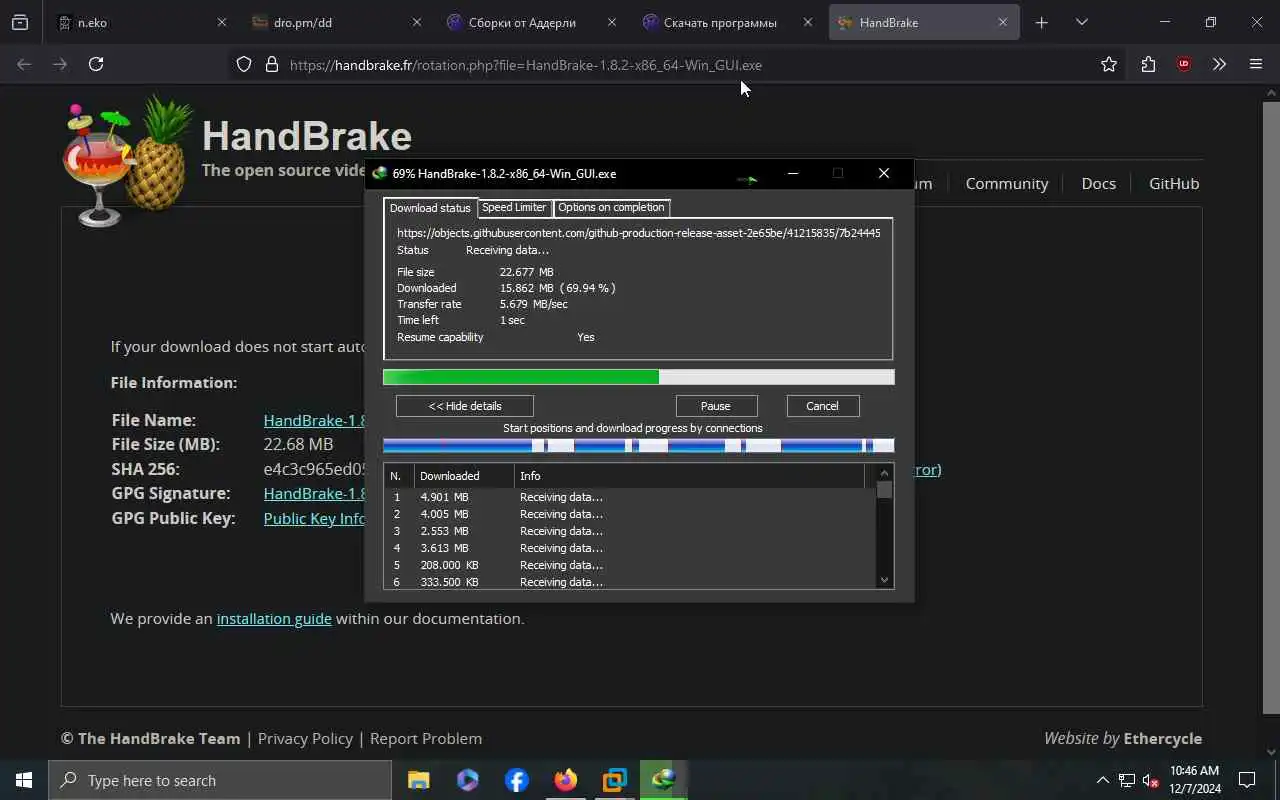Go back with the browser back arrow
The width and height of the screenshot is (1280, 800).
tap(24, 64)
